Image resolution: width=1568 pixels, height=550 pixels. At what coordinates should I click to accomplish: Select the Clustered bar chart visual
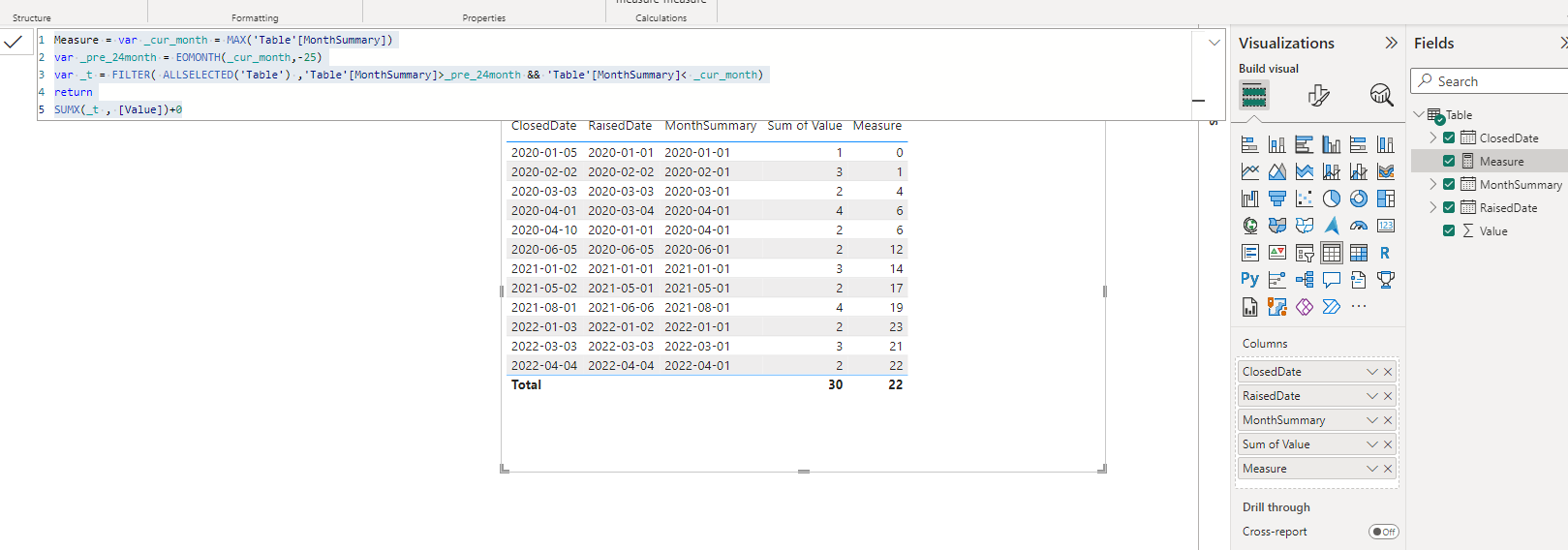click(x=1305, y=144)
